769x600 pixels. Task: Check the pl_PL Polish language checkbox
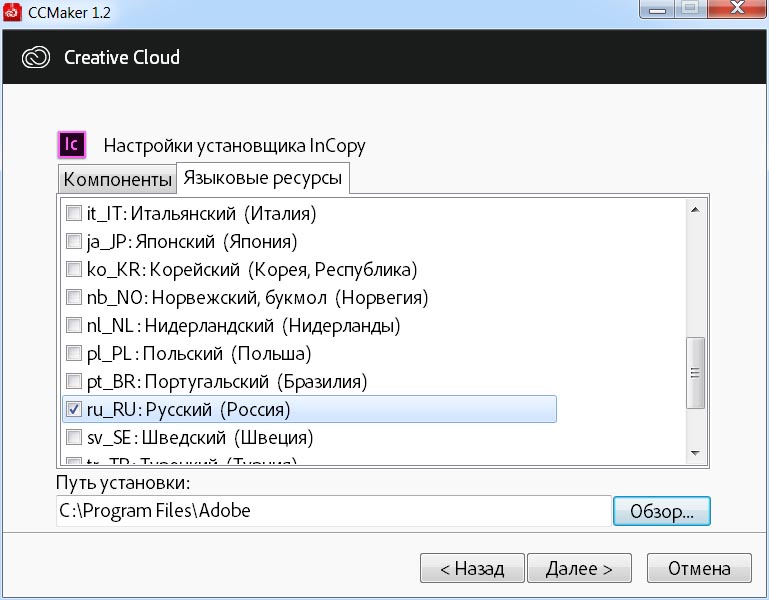[x=74, y=353]
